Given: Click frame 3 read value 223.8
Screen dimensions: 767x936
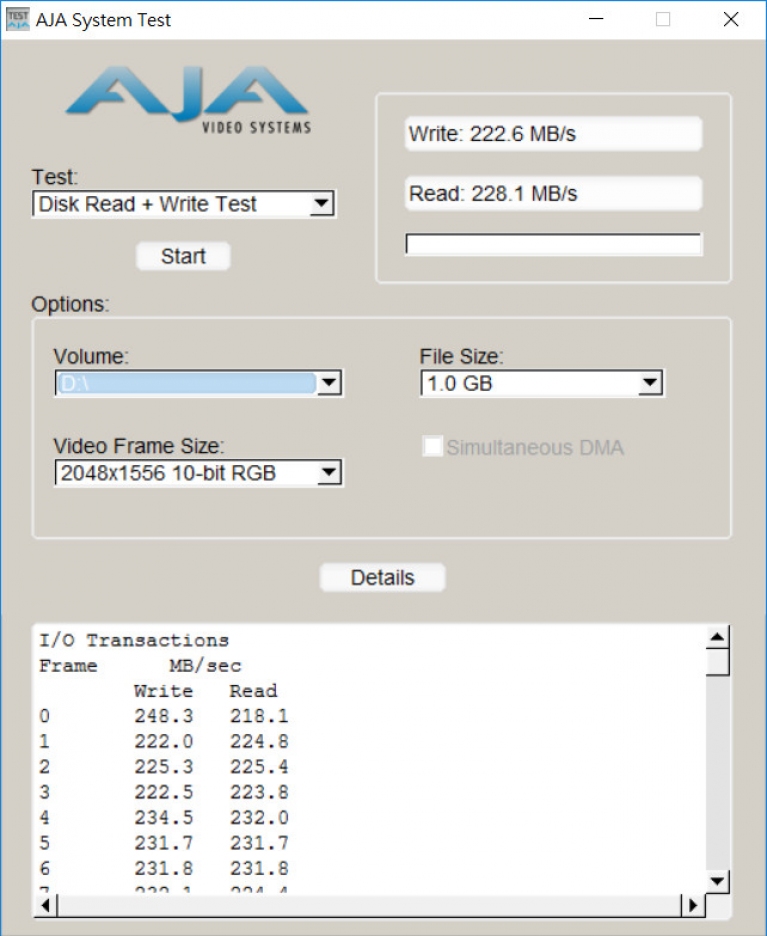Looking at the screenshot, I should pyautogui.click(x=259, y=792).
